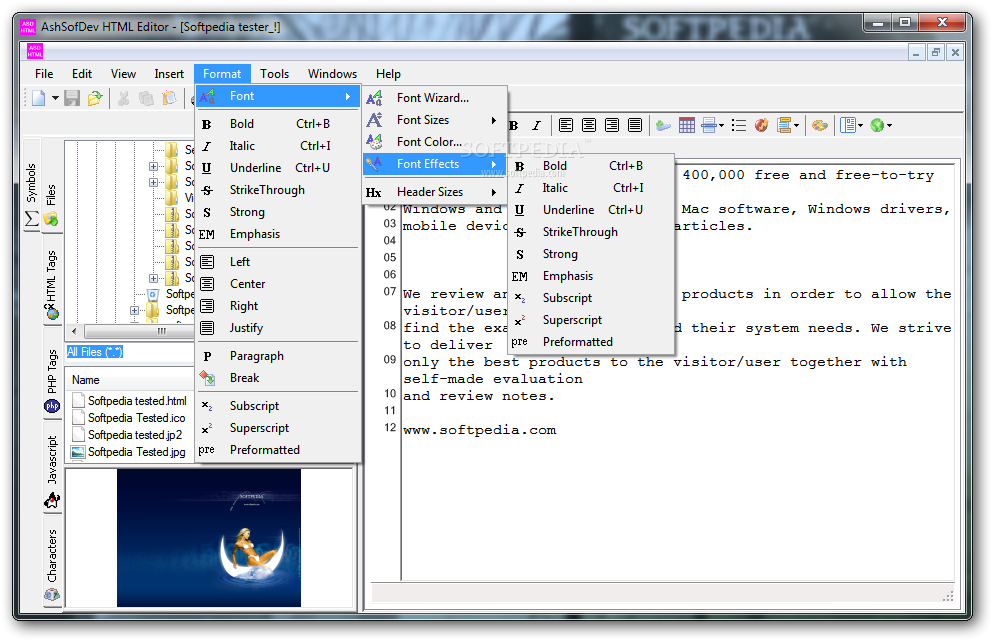Click the Cut scissors toolbar icon

124,98
